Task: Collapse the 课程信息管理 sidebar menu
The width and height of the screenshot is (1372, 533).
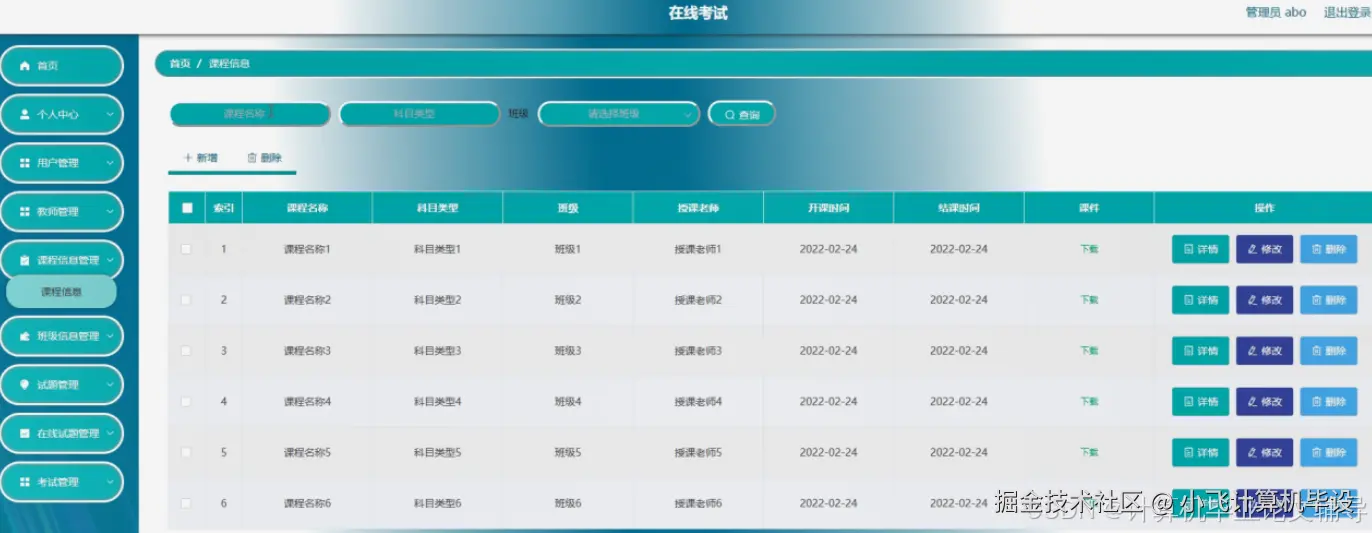Action: pyautogui.click(x=62, y=260)
